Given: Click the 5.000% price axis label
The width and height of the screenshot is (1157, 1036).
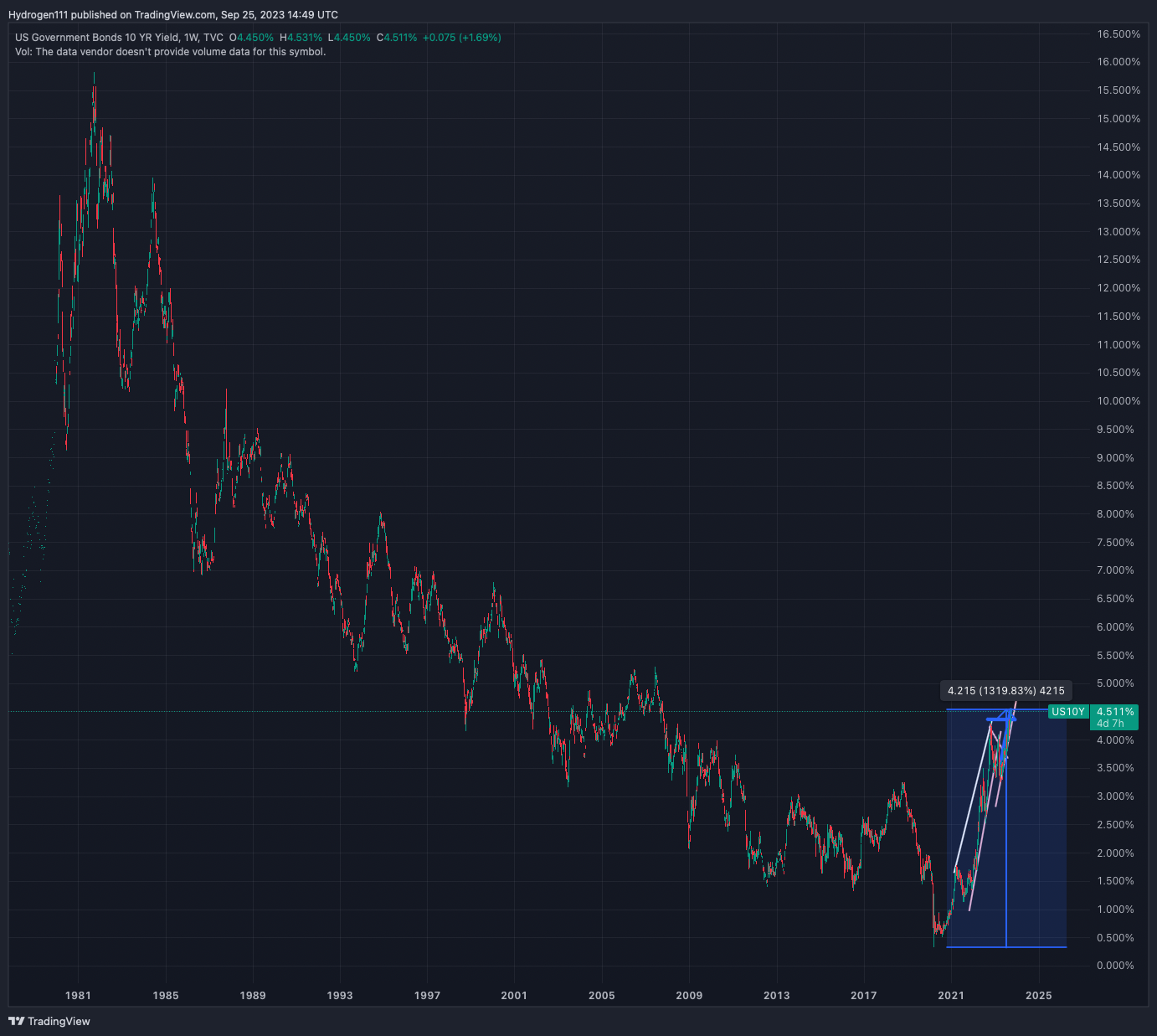Looking at the screenshot, I should pos(1116,683).
